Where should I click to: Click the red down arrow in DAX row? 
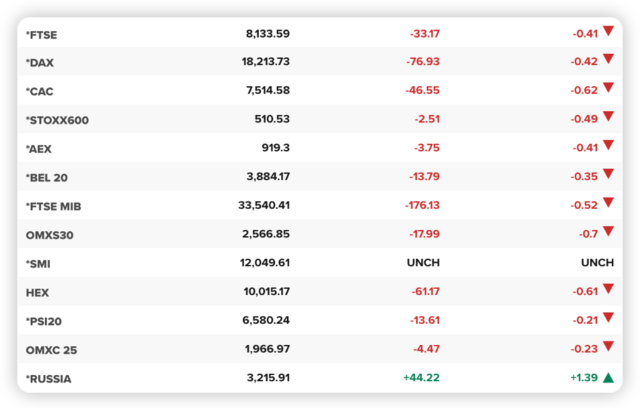[608, 59]
